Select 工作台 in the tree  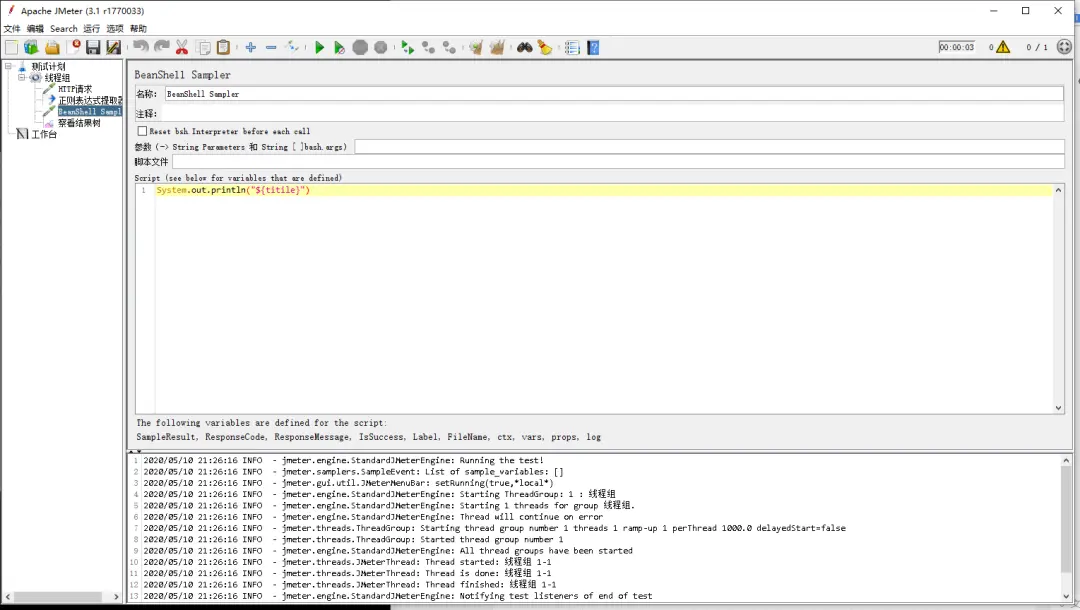click(x=44, y=134)
